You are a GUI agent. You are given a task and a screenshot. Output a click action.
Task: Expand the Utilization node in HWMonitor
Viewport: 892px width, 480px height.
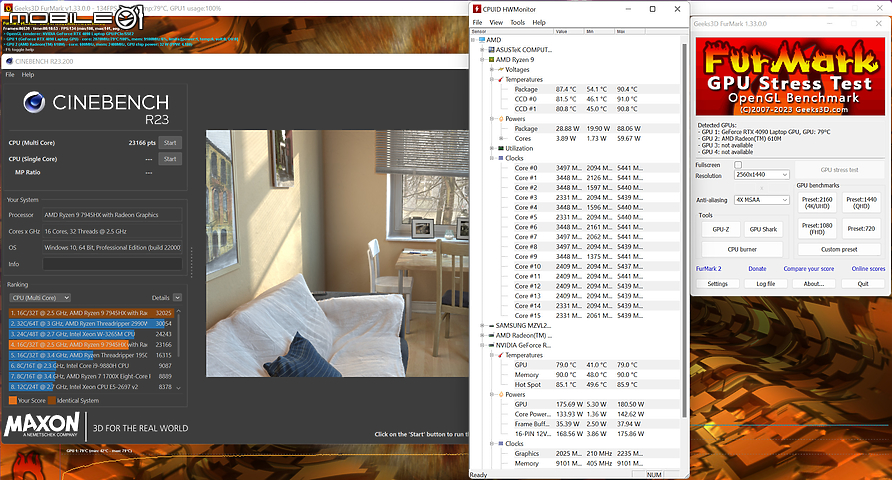492,148
